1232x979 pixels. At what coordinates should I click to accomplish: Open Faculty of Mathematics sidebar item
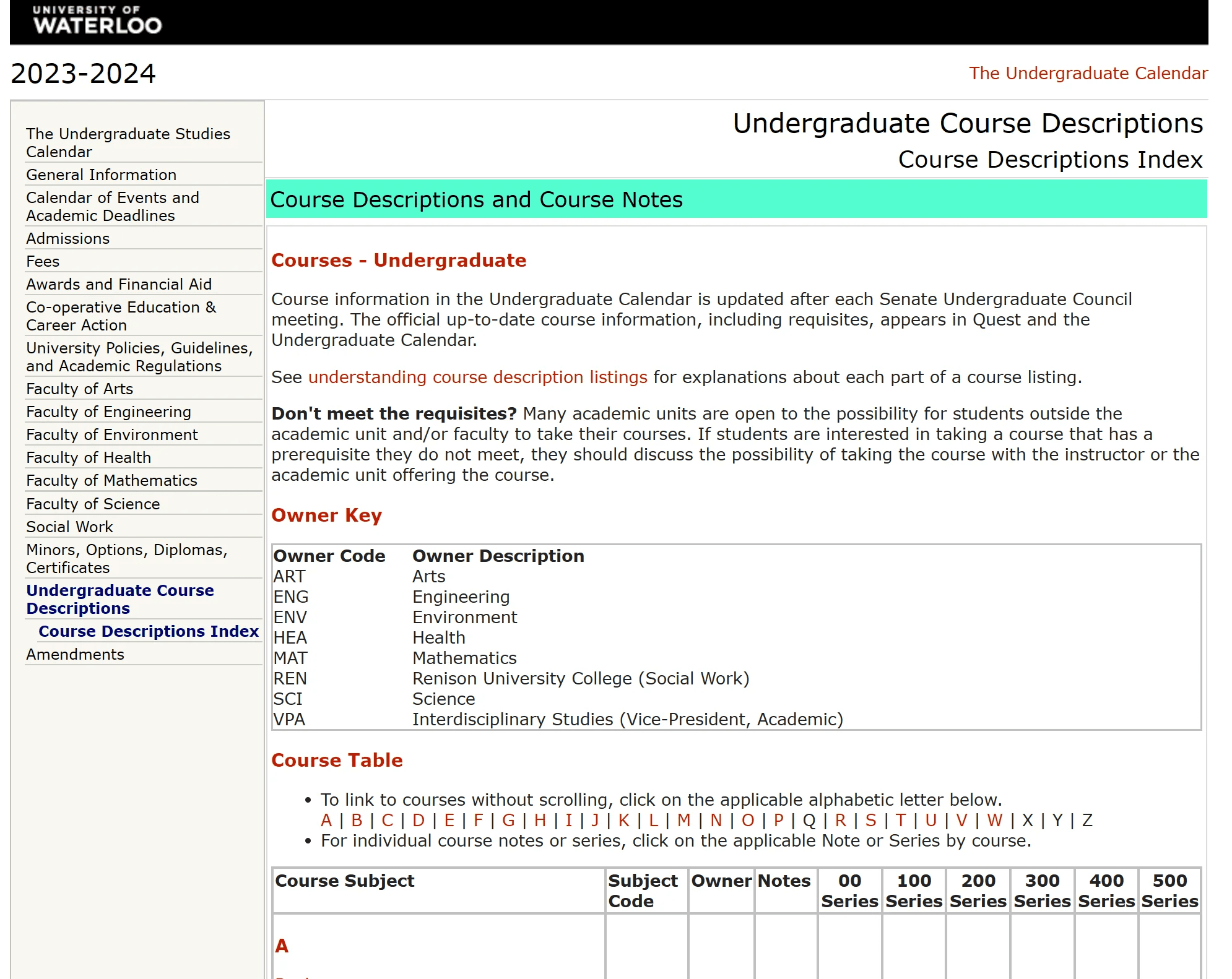[111, 480]
